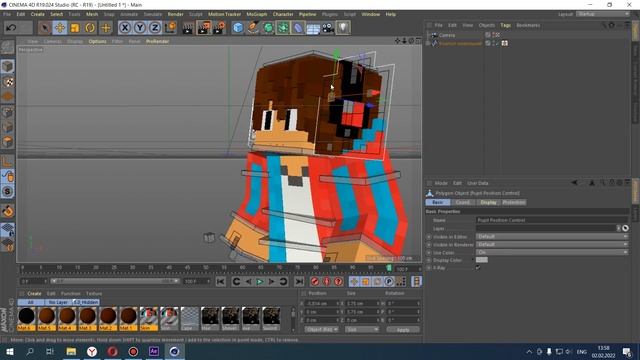Viewport: 640px width, 360px height.
Task: Open Visible in Editor dropdown
Action: (552, 236)
